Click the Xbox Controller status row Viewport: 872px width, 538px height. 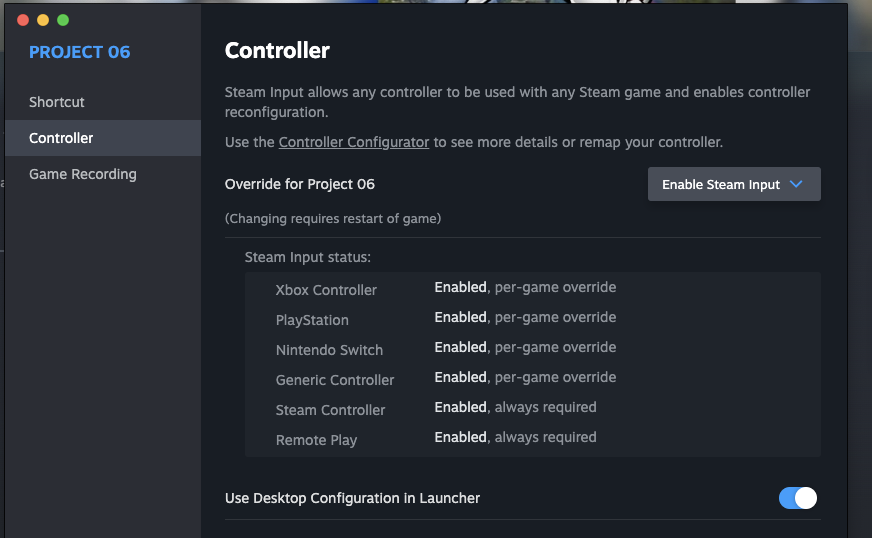point(326,290)
